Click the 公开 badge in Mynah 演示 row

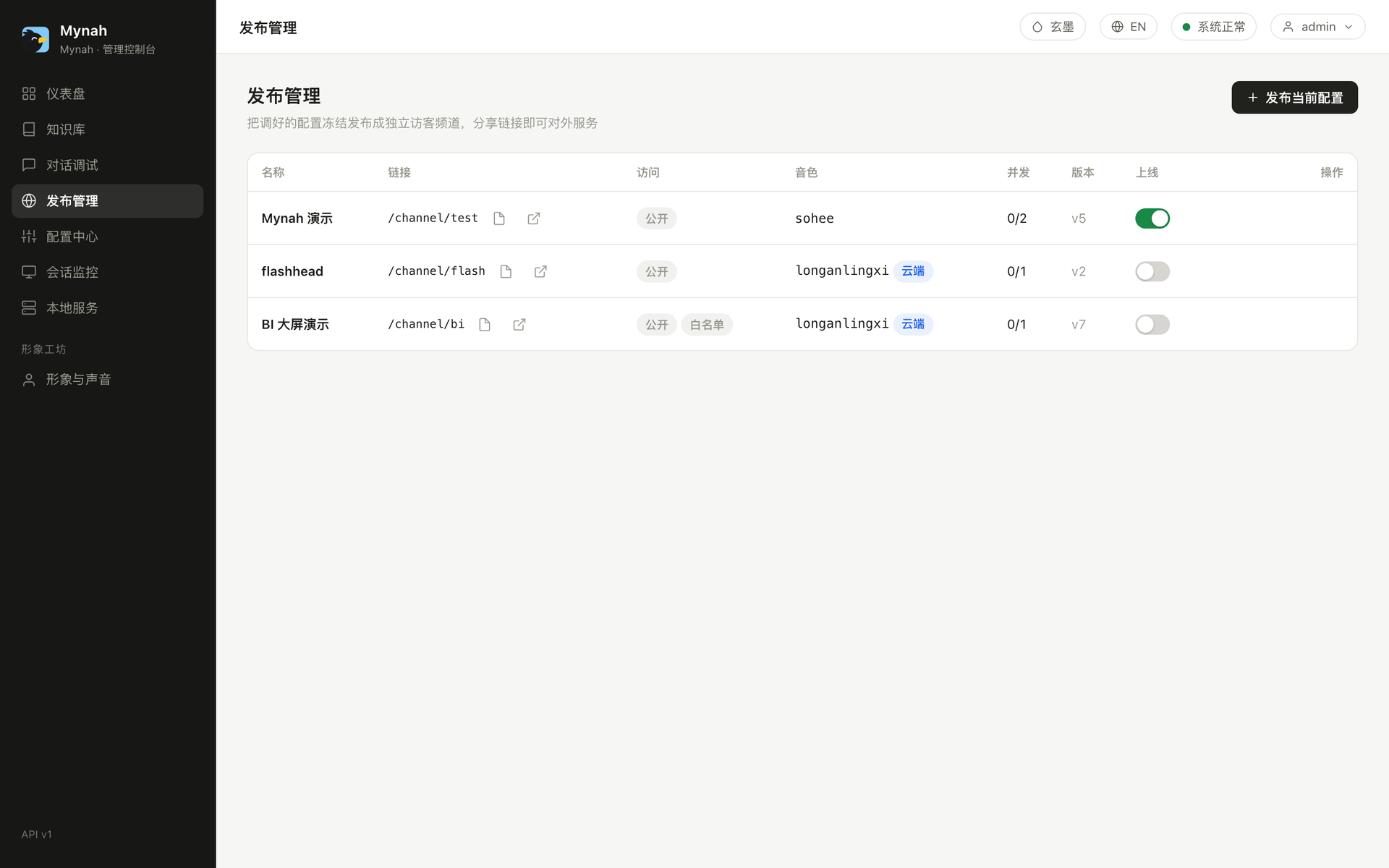click(657, 218)
